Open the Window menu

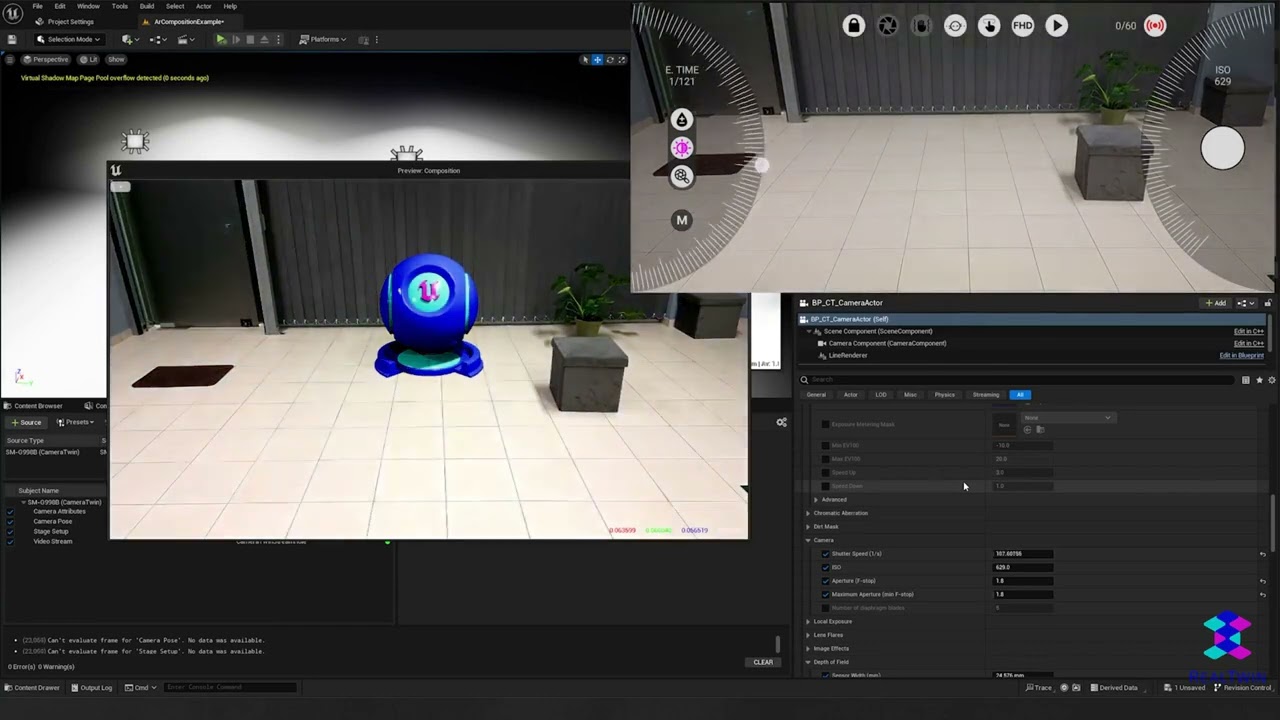tap(88, 6)
